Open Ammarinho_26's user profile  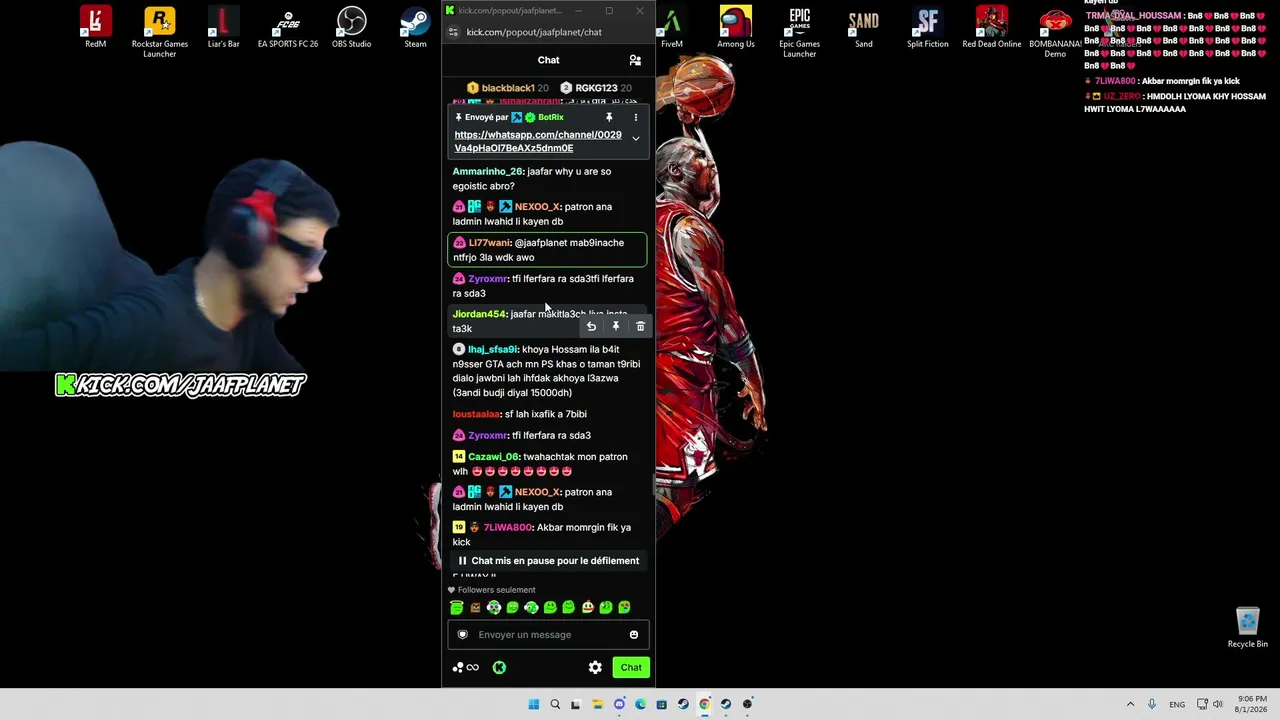488,171
